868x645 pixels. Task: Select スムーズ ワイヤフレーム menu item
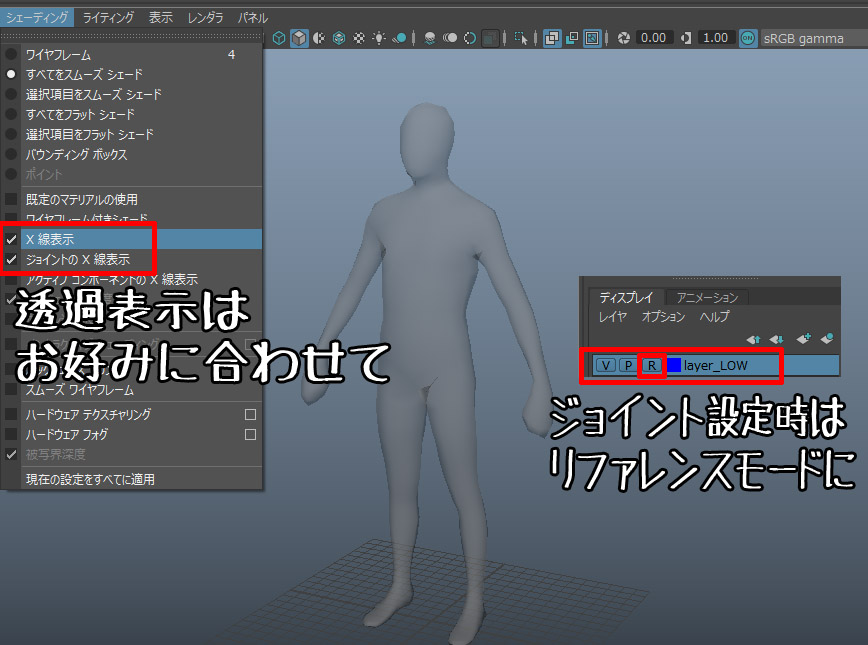pos(132,390)
